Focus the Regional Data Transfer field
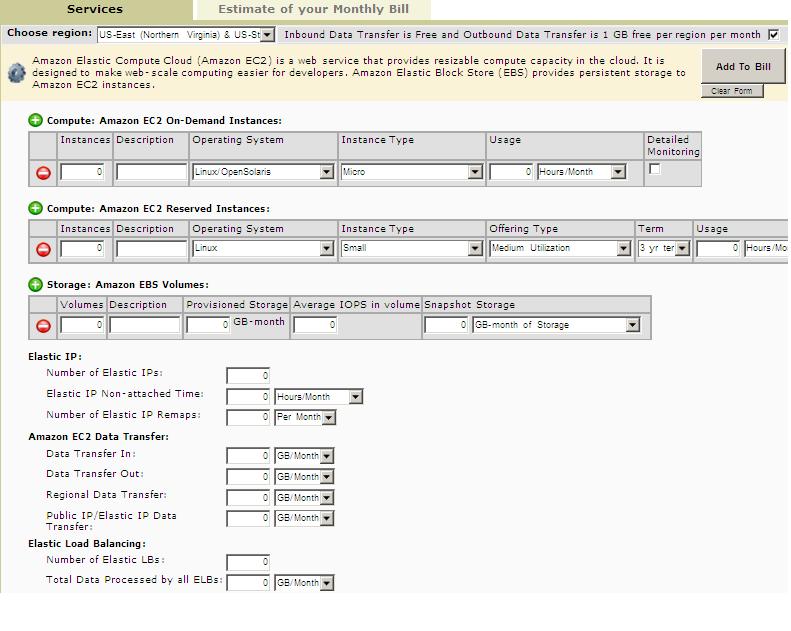Screen dimensions: 791x631 point(248,498)
